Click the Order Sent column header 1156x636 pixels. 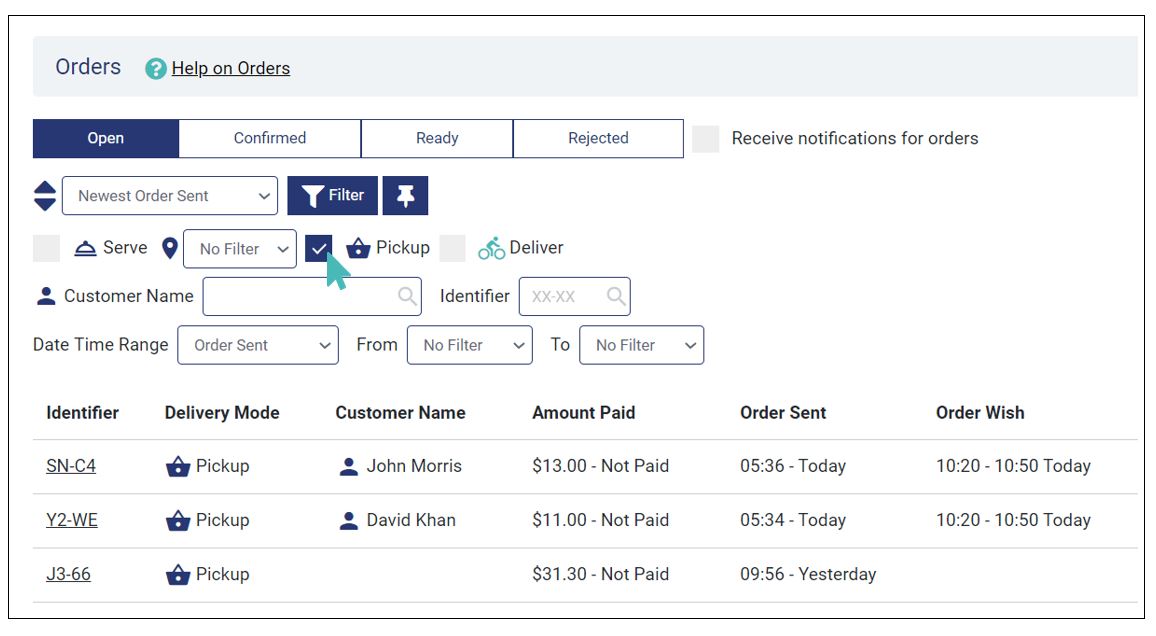click(x=783, y=413)
